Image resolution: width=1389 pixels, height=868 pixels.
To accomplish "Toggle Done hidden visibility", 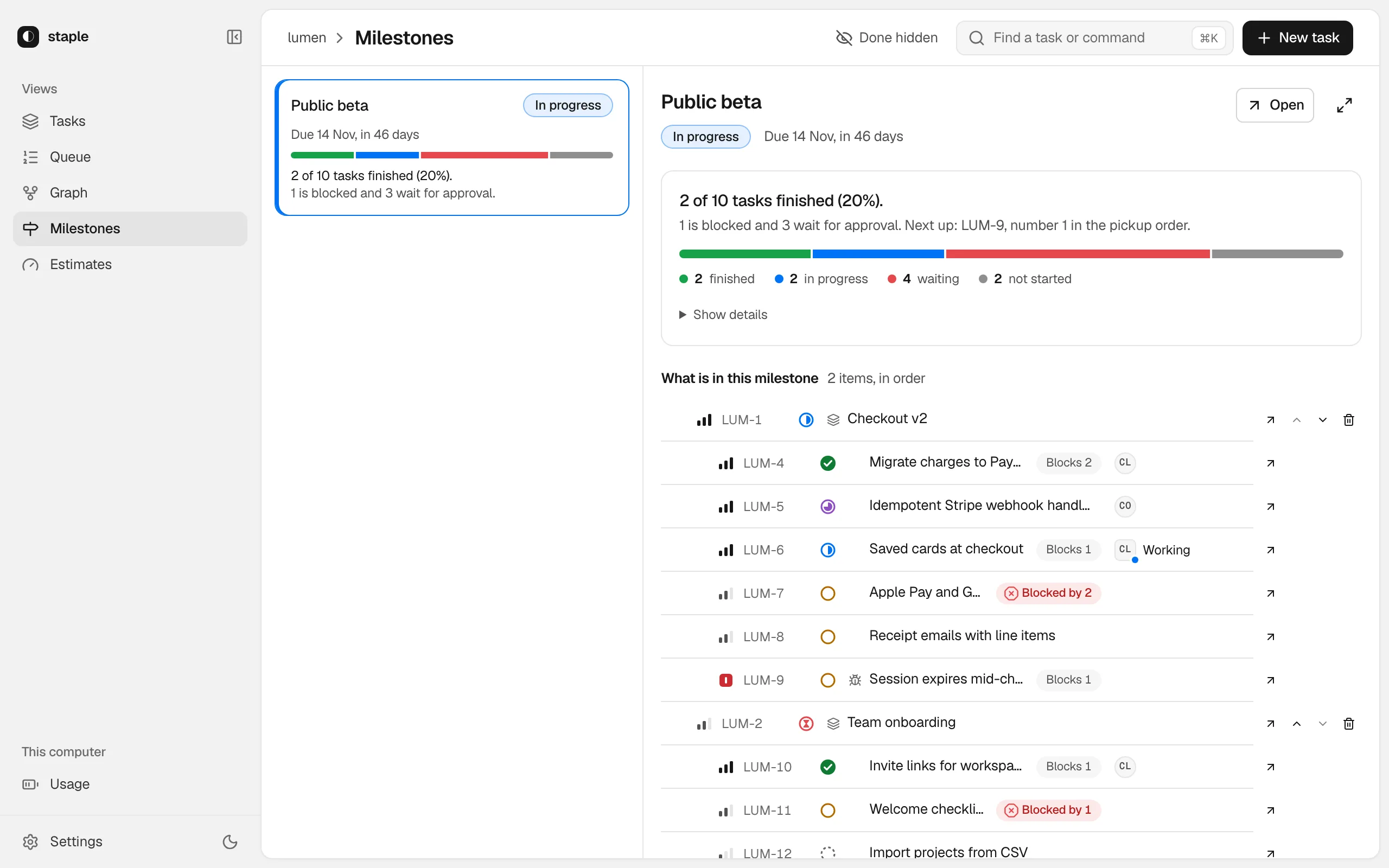I will (887, 38).
